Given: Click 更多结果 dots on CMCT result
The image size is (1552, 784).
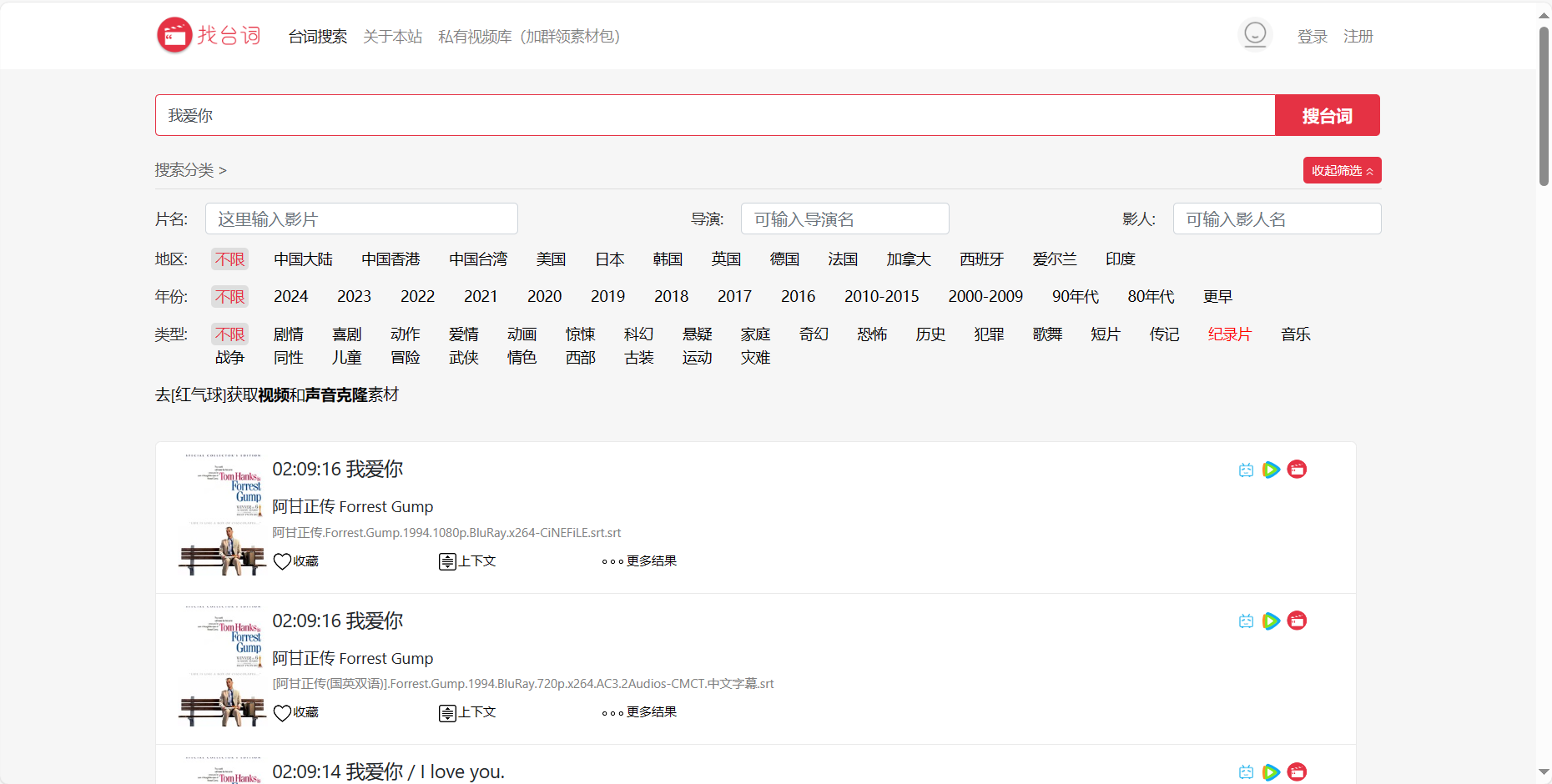Looking at the screenshot, I should [x=612, y=712].
